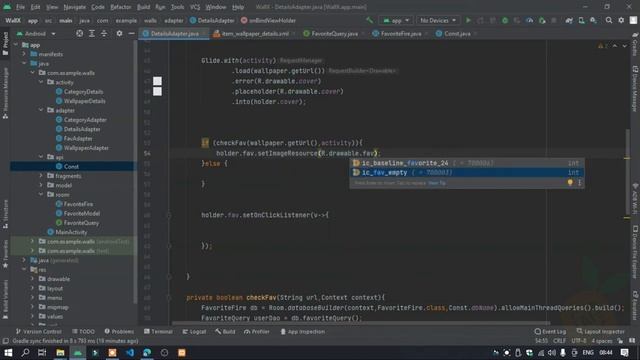Image resolution: width=640 pixels, height=360 pixels.
Task: Click the Windows Start button
Action: tap(8, 353)
